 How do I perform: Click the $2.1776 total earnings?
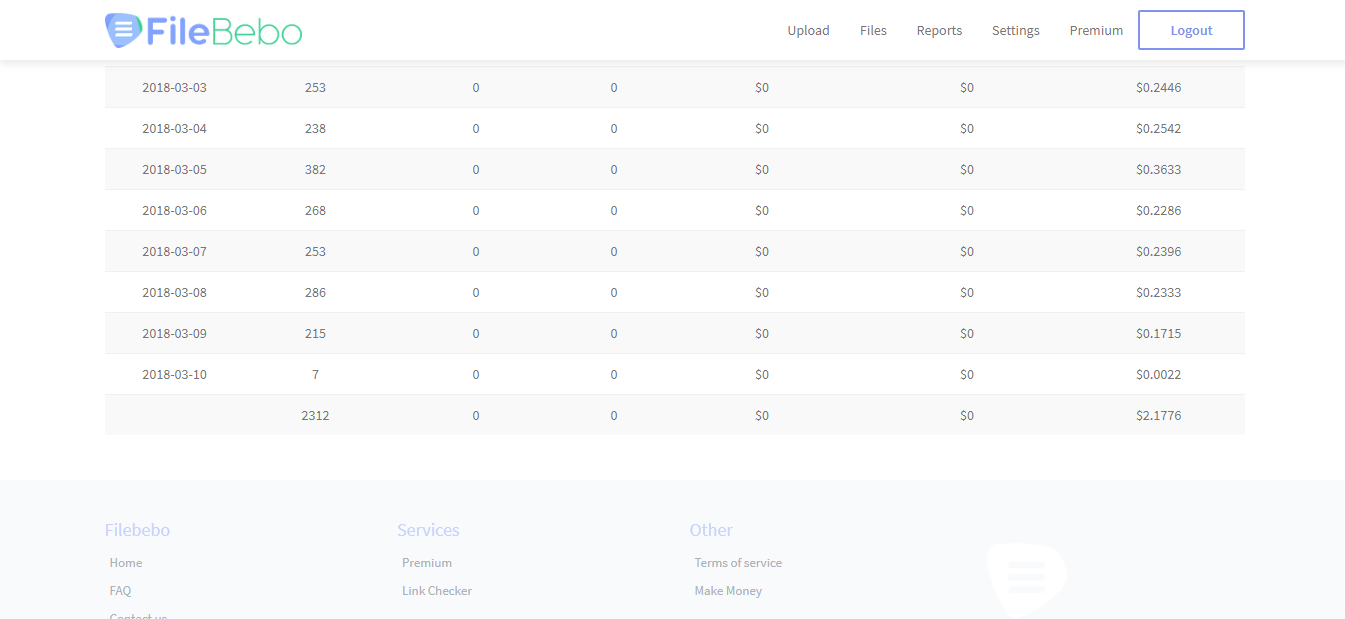tap(1158, 415)
